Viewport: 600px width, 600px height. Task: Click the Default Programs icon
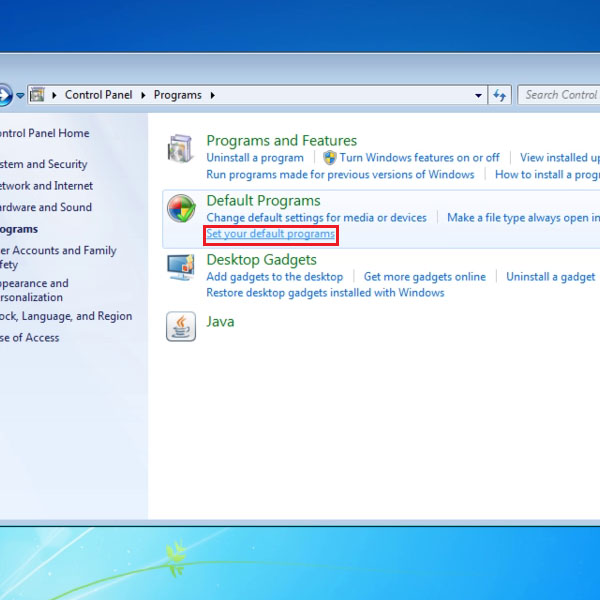click(181, 208)
